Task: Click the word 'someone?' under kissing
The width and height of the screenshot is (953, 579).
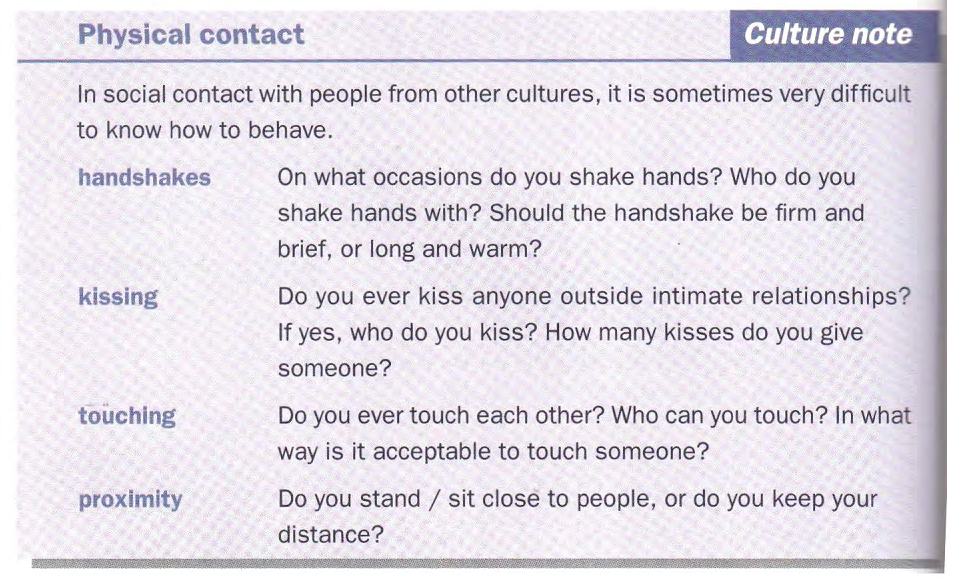Action: 334,369
